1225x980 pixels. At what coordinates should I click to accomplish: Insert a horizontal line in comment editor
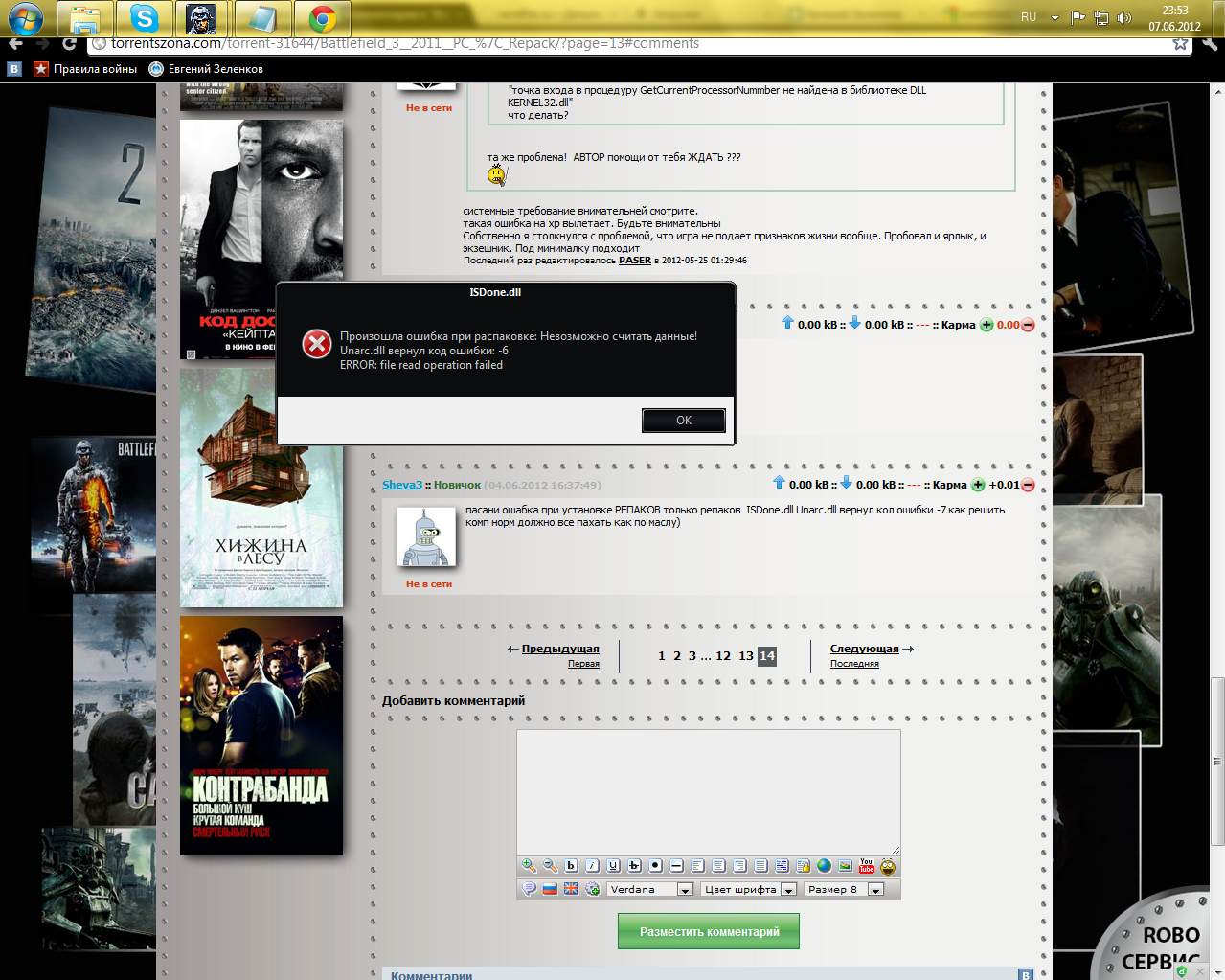tap(676, 866)
